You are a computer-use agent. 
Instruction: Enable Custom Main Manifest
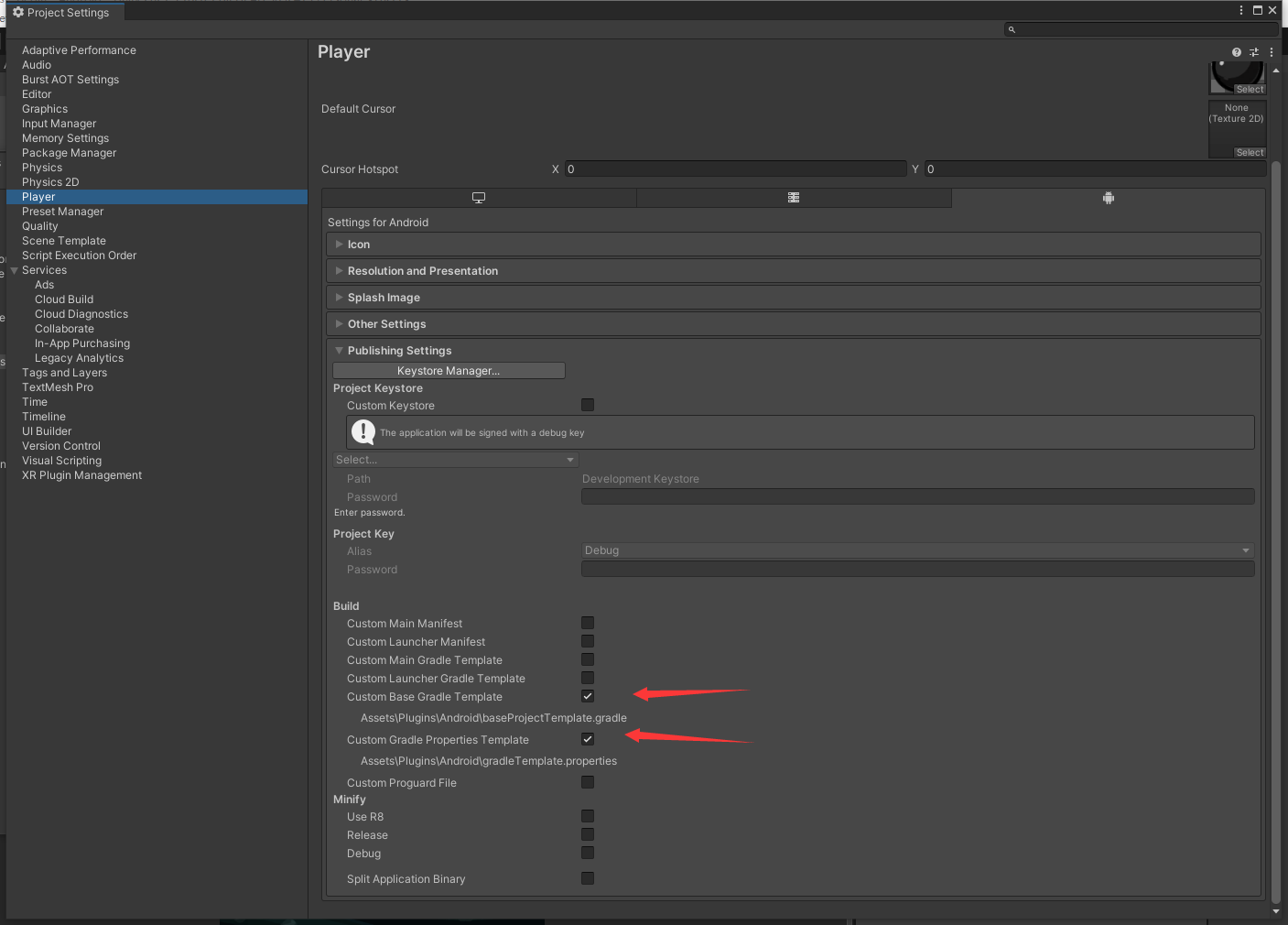coord(588,623)
